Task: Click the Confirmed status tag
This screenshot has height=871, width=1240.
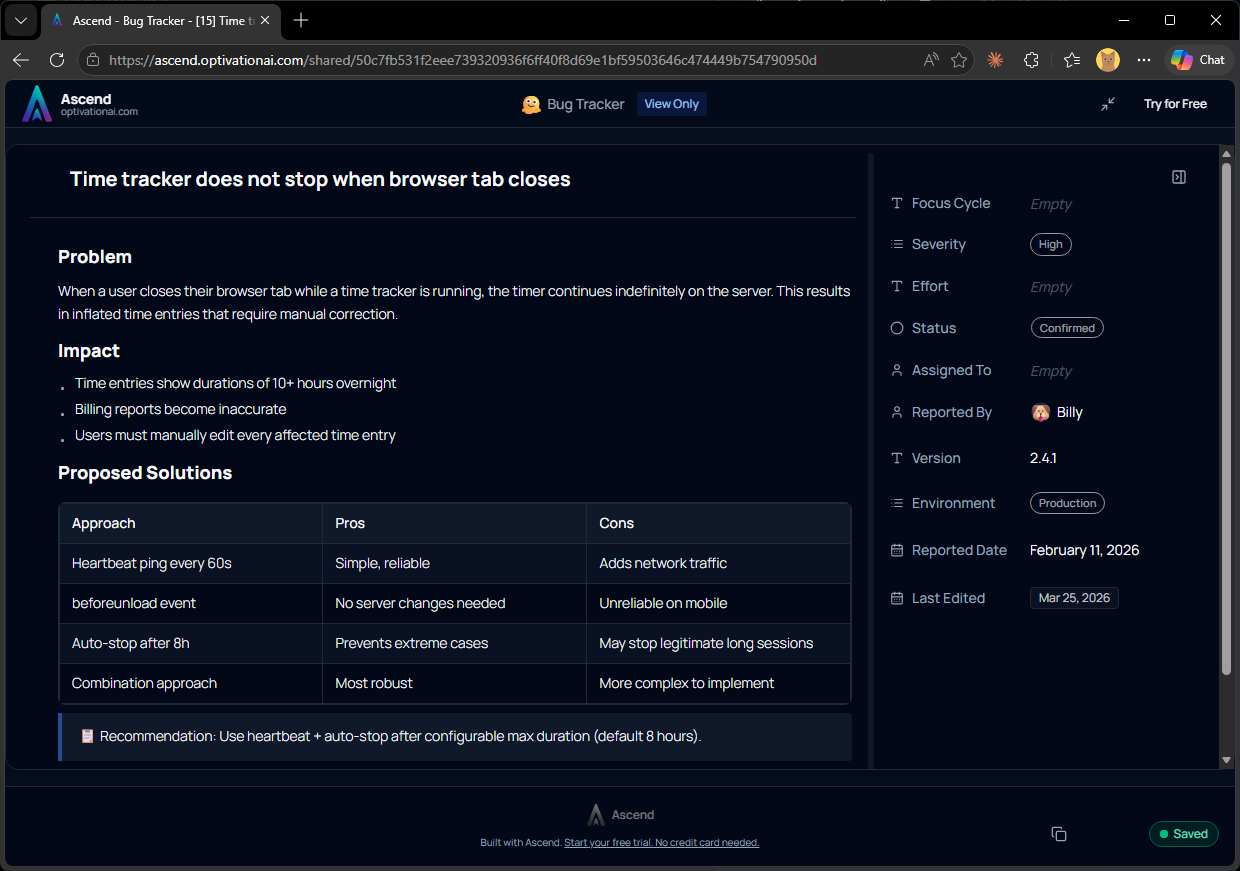Action: [1067, 328]
